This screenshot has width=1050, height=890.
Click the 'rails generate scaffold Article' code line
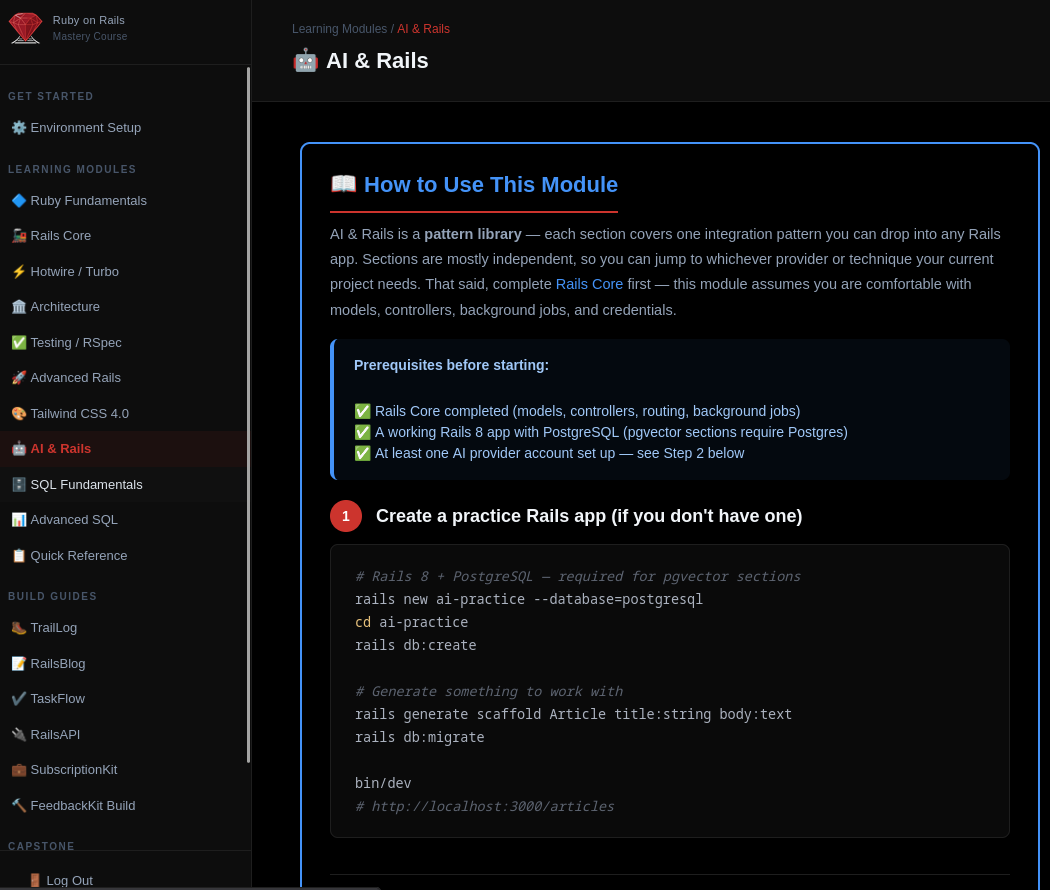click(x=573, y=714)
